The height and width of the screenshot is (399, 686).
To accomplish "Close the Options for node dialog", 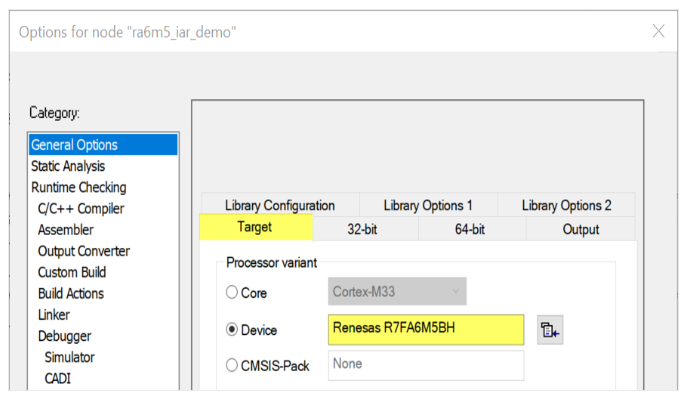I will pyautogui.click(x=658, y=31).
